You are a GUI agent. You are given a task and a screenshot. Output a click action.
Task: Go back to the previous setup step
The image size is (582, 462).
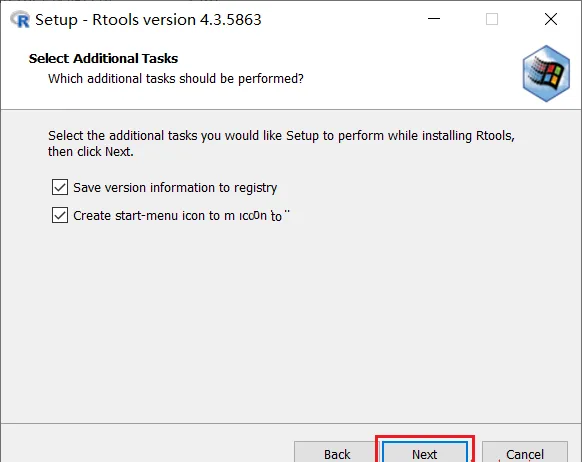pyautogui.click(x=337, y=453)
